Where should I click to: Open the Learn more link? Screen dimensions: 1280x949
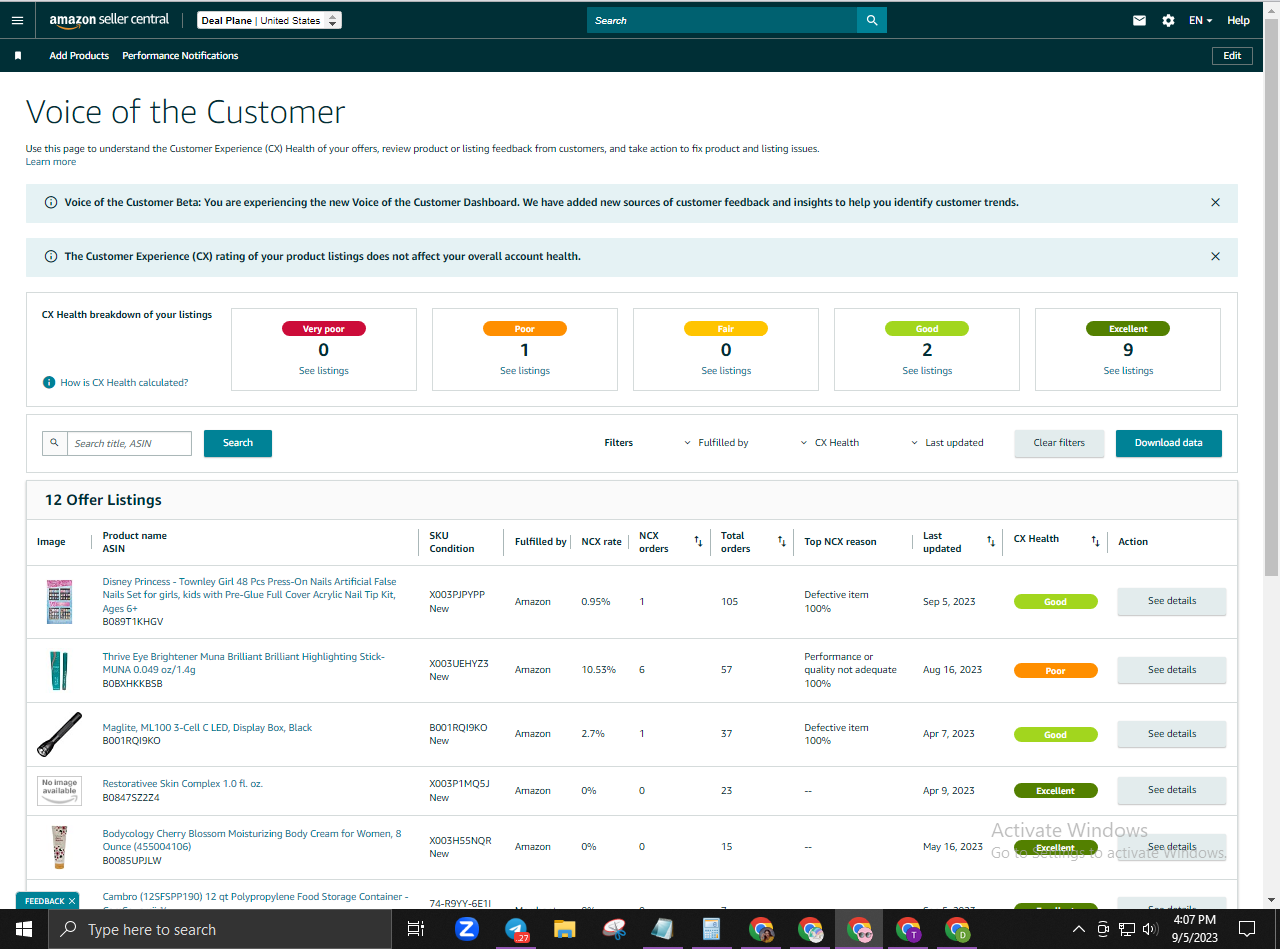tap(51, 162)
